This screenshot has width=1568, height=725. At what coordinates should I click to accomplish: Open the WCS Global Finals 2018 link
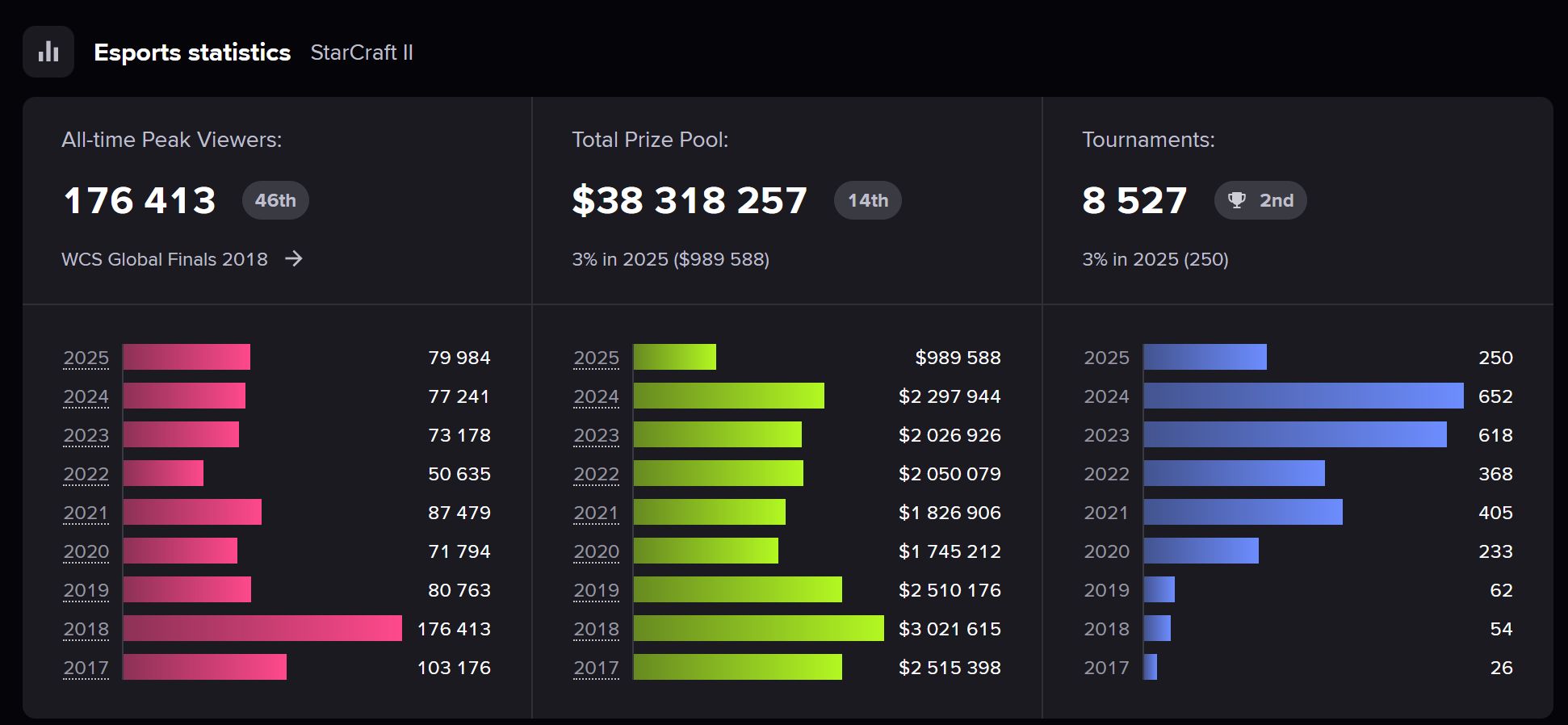165,259
